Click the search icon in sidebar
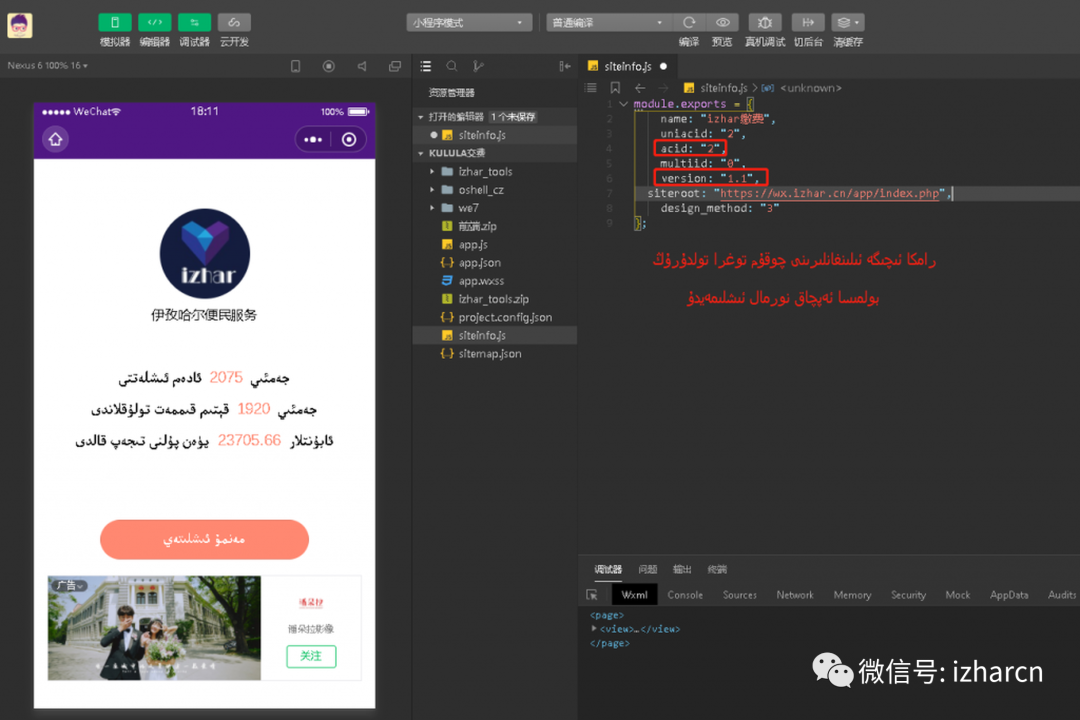Image resolution: width=1080 pixels, height=720 pixels. tap(452, 66)
